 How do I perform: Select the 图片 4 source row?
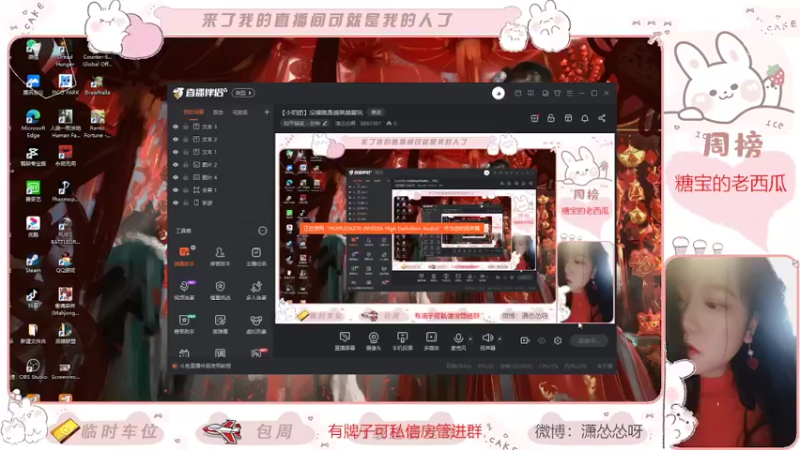(x=221, y=178)
